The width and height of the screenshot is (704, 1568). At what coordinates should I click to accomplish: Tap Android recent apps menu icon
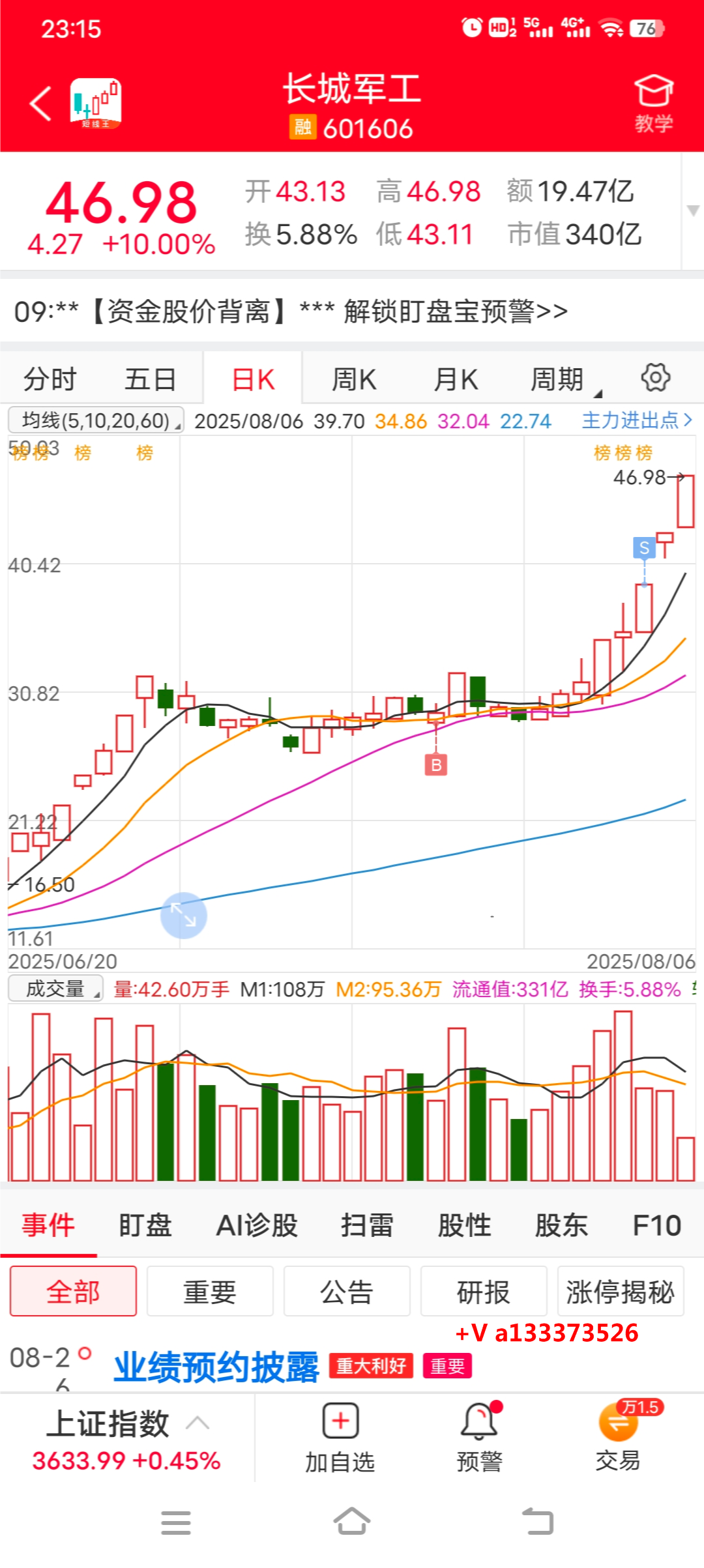(176, 1522)
